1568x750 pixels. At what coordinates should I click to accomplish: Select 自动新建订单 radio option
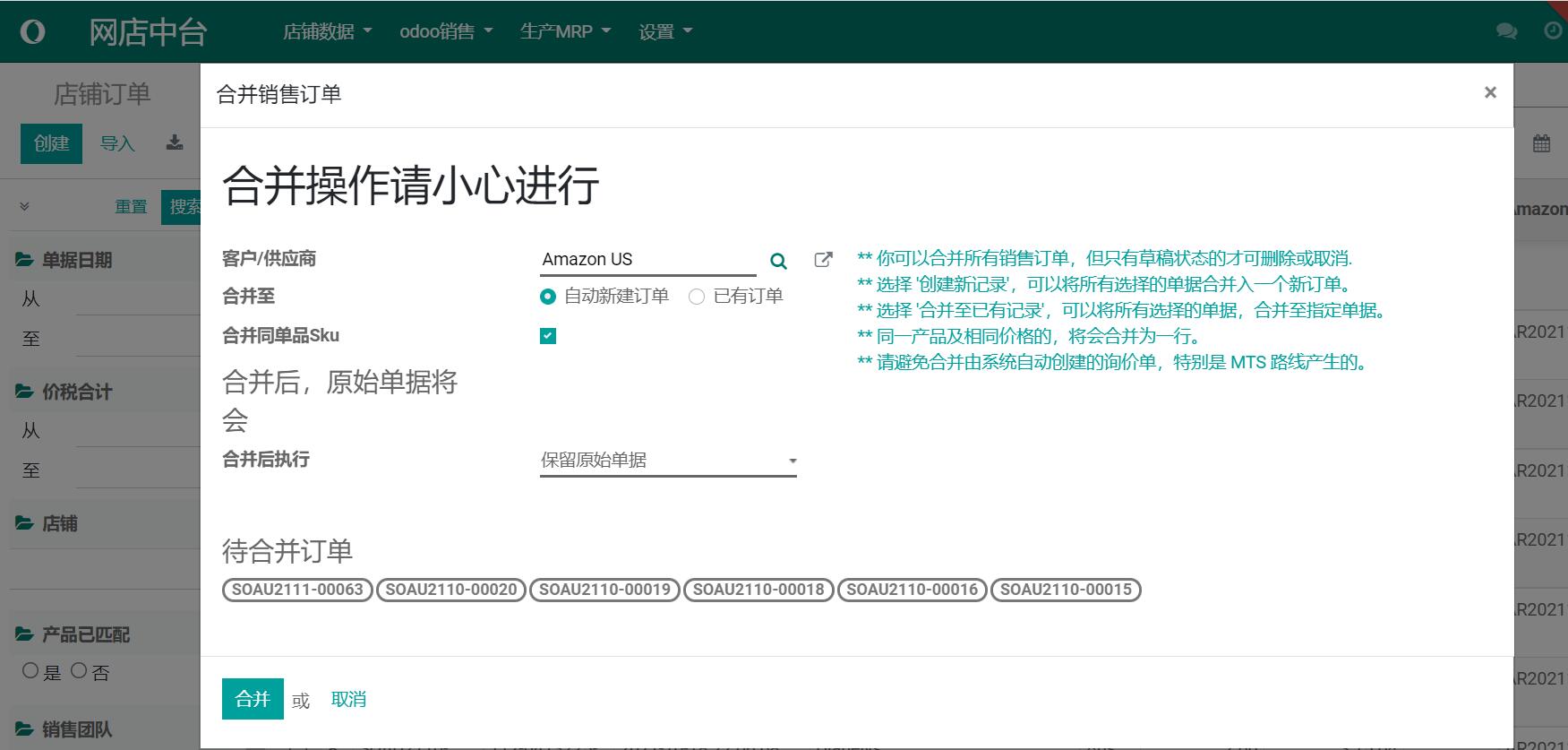(548, 297)
